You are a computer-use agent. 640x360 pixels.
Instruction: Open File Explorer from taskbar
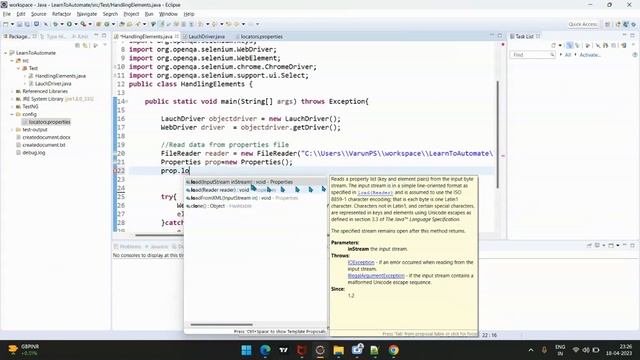click(338, 350)
